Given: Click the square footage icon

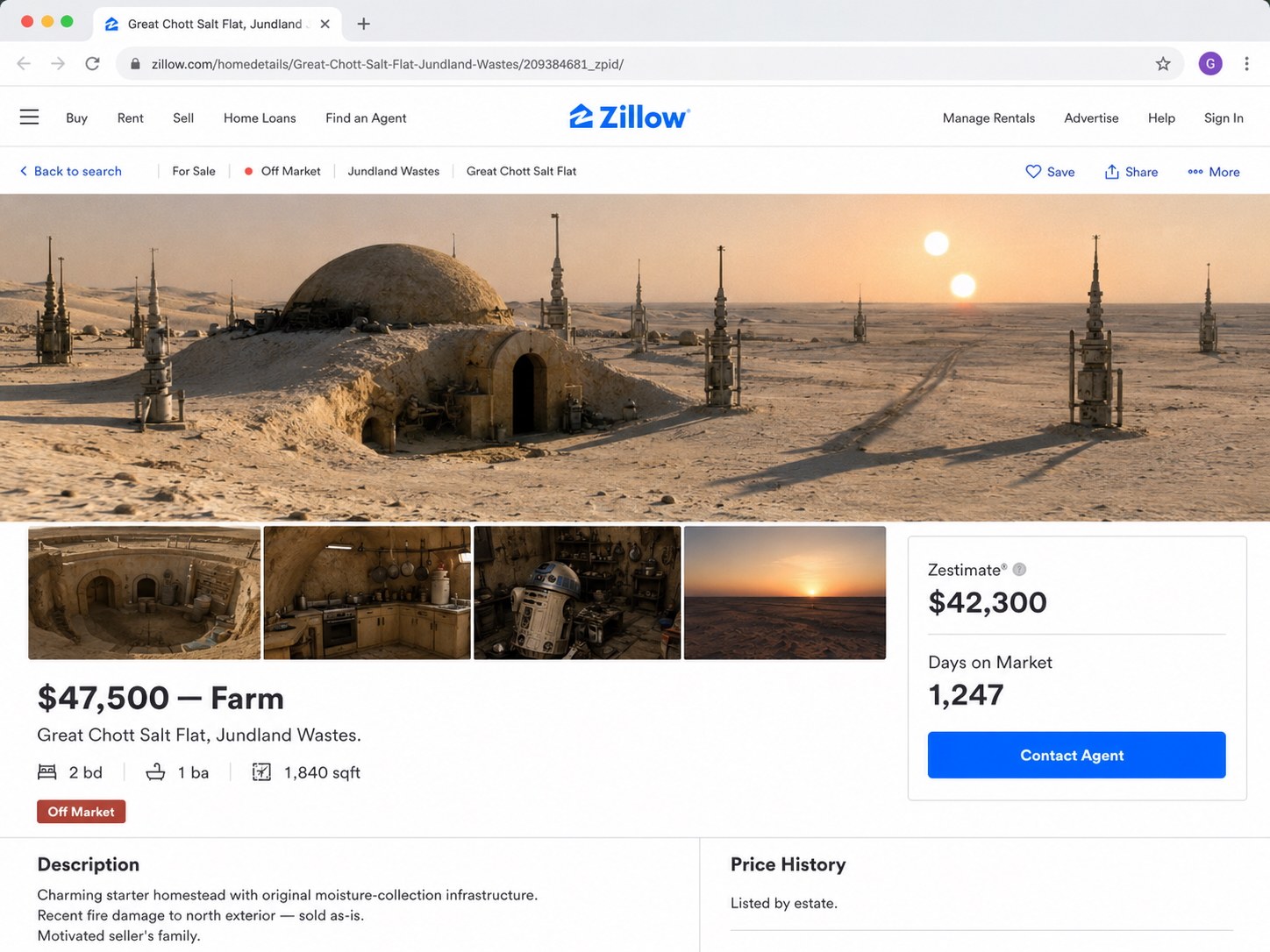Looking at the screenshot, I should click(x=261, y=771).
